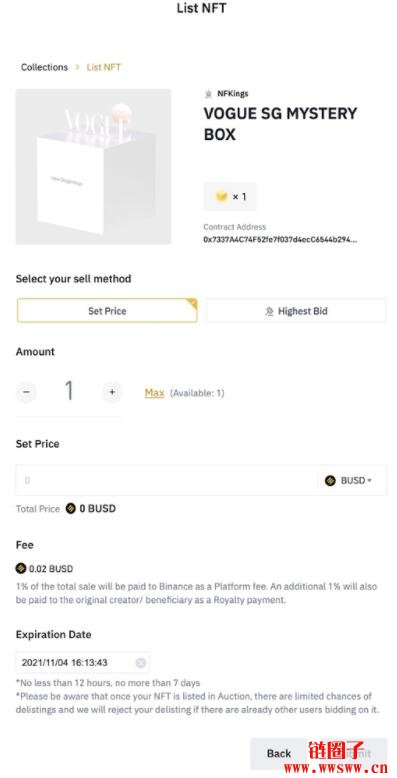Click the breadcrumb chevron separator after Collections
Image resolution: width=397 pixels, height=778 pixels.
77,67
